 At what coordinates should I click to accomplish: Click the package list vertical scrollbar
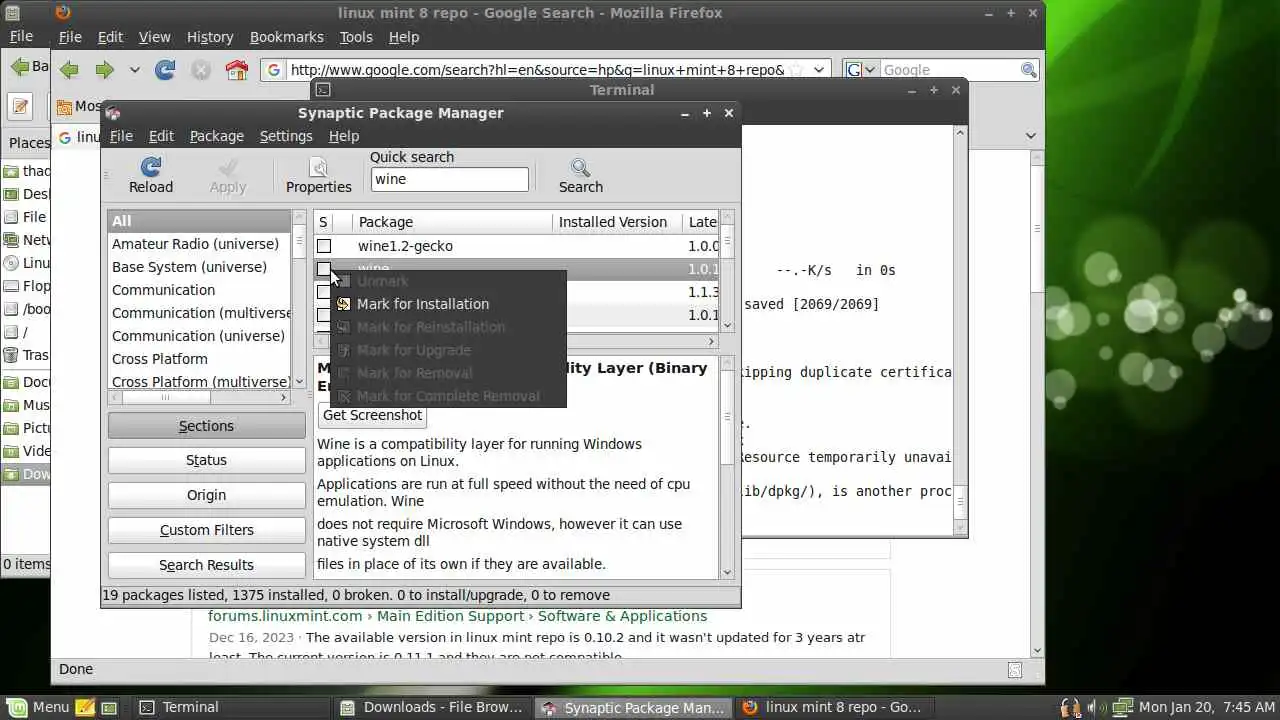727,272
